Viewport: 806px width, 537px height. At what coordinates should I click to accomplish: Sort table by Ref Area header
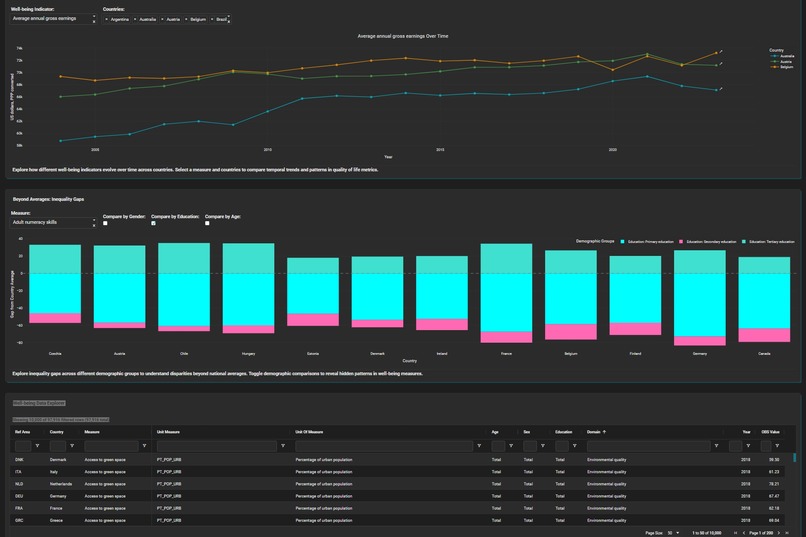22,432
